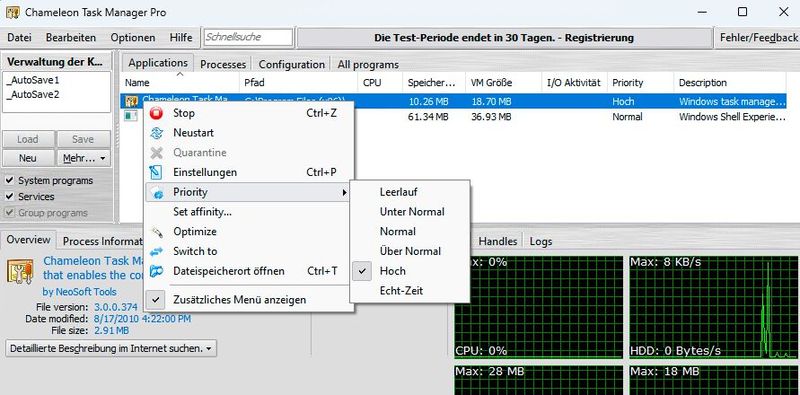800x395 pixels.
Task: Click the 61.34 MB memory cell
Action: 429,117
